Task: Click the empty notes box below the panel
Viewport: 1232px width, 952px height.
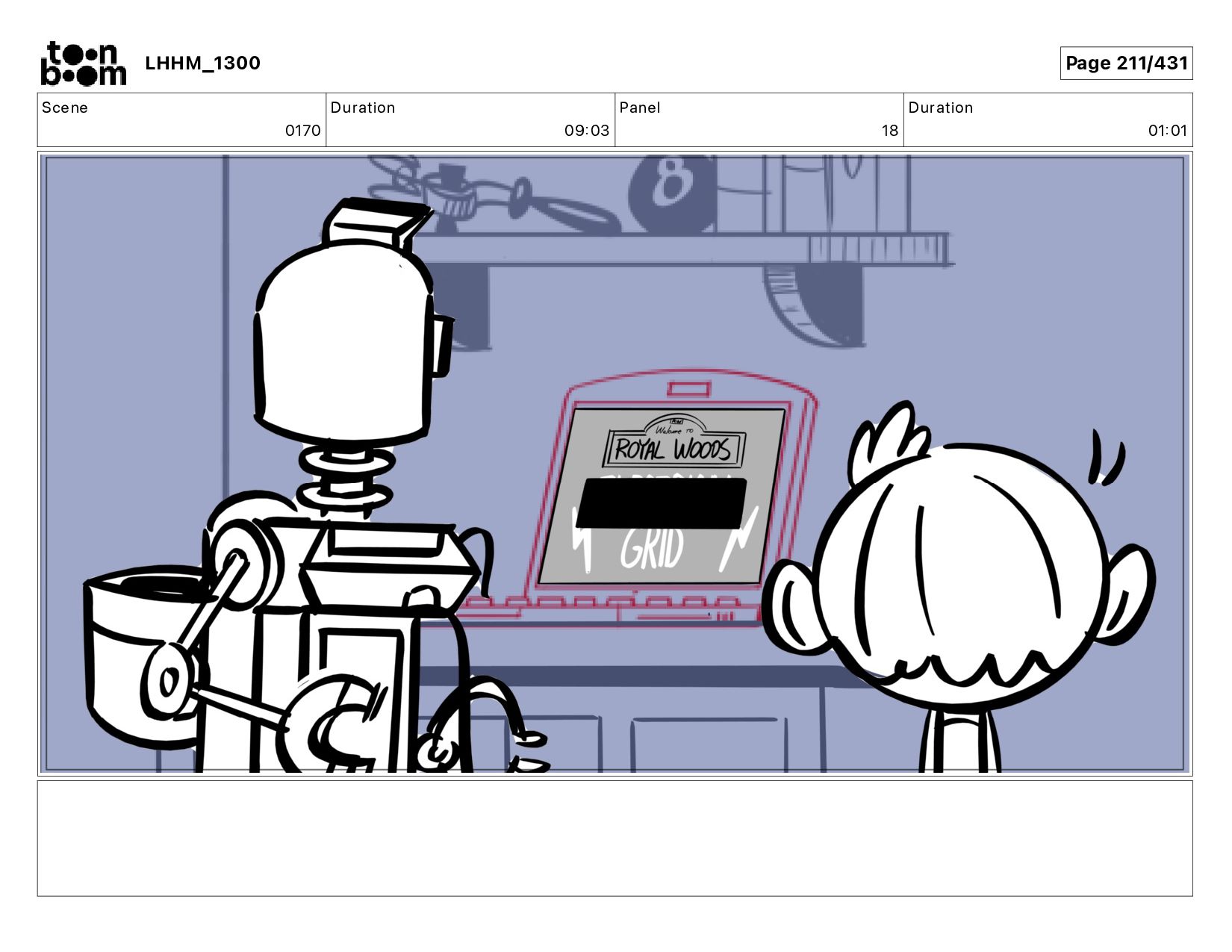Action: click(x=615, y=838)
